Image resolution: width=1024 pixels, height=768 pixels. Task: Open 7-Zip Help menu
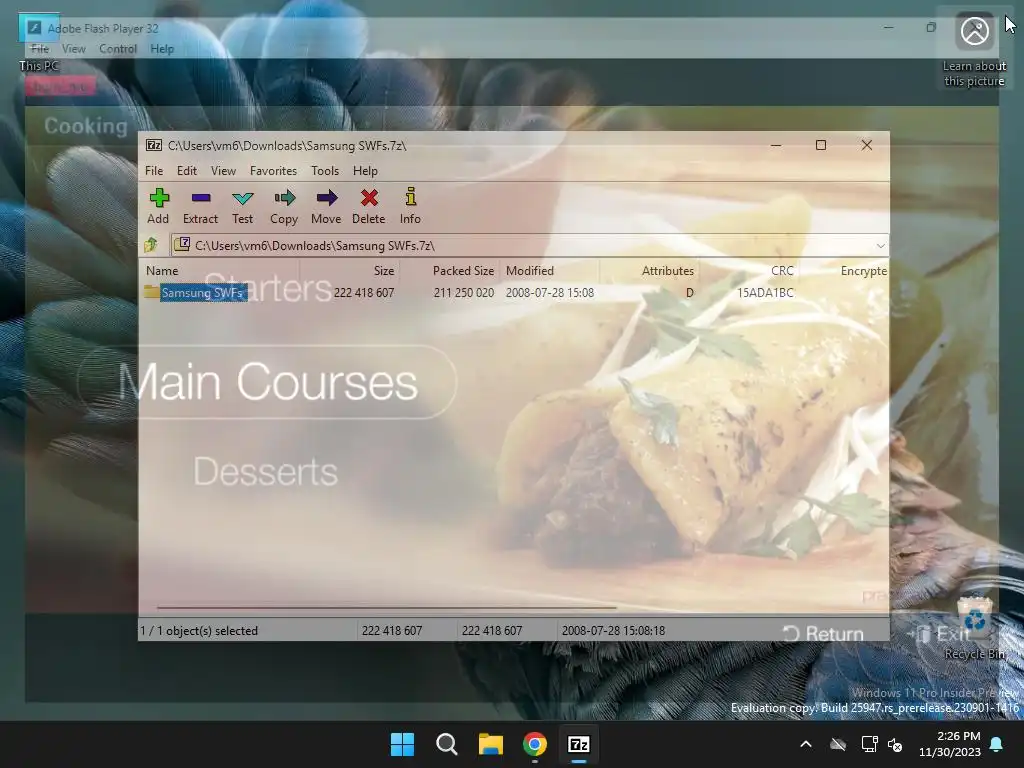tap(365, 170)
